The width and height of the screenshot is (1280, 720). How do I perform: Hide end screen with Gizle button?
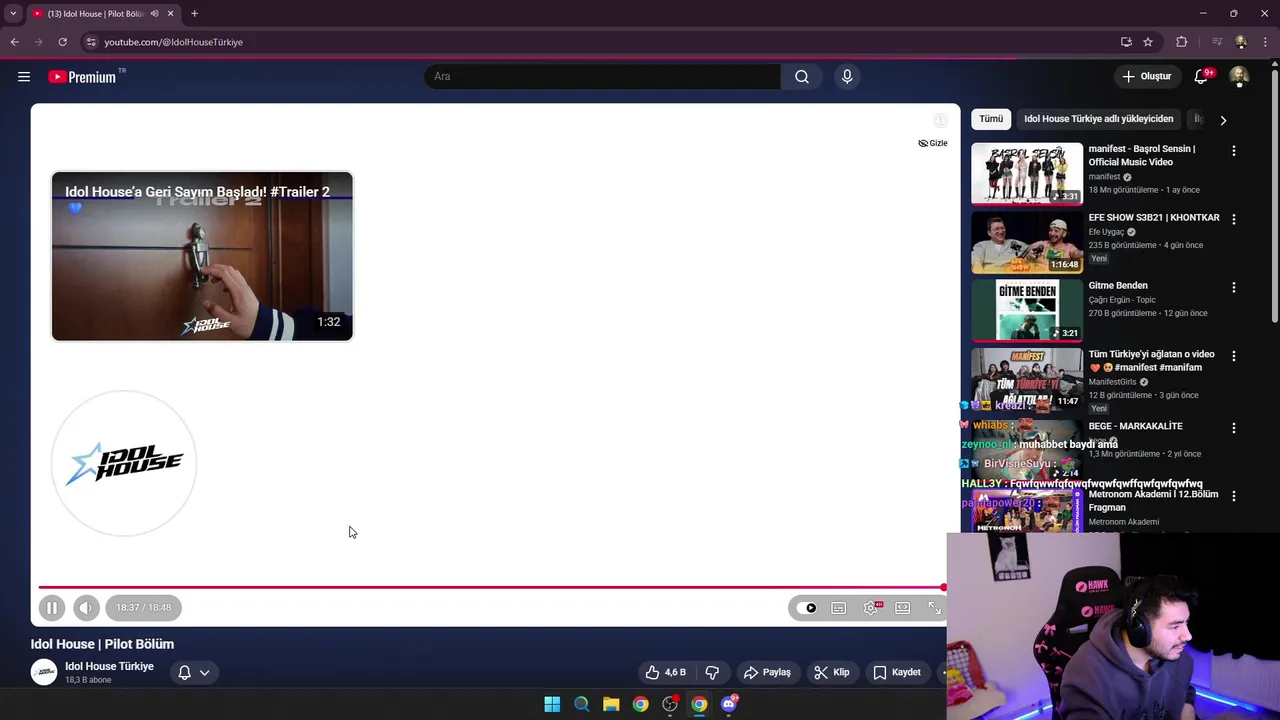tap(932, 143)
